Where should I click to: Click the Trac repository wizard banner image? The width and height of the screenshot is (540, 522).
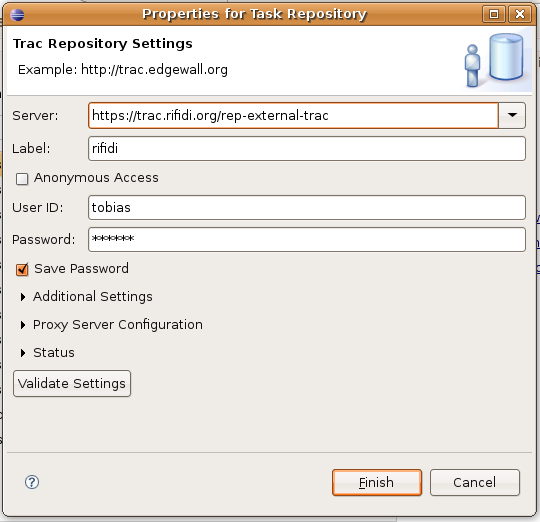[x=496, y=60]
